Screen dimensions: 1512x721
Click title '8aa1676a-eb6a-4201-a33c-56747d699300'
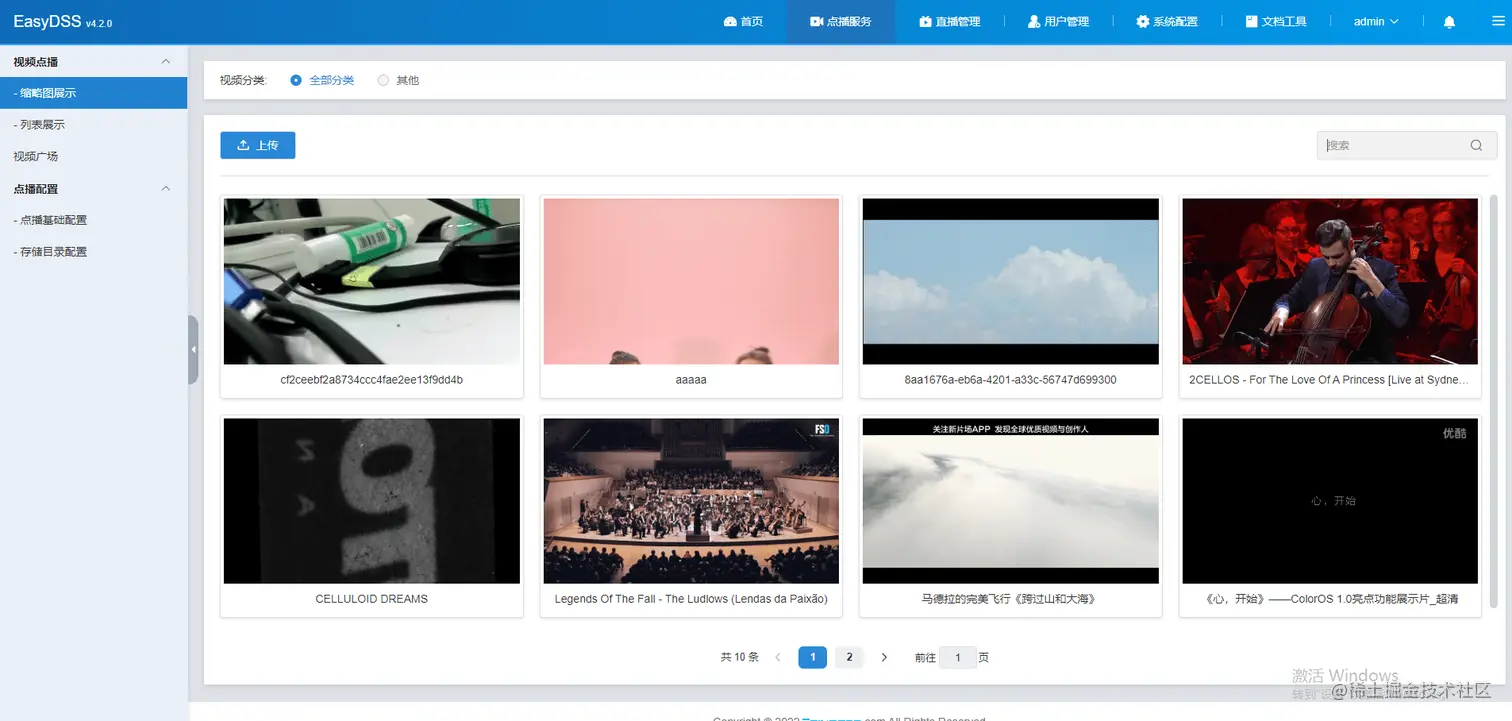[1010, 380]
